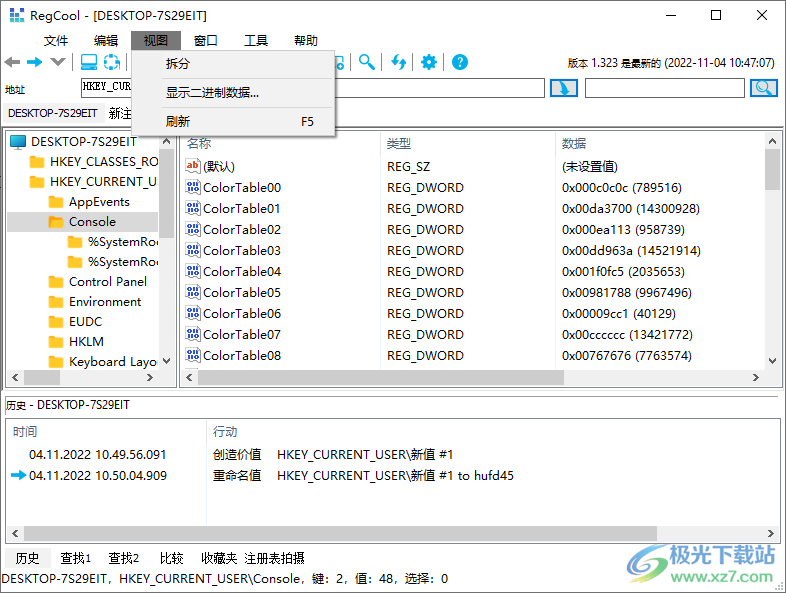Viewport: 786px width, 593px height.
Task: Switch to the 历史 bottom tab
Action: pos(27,558)
